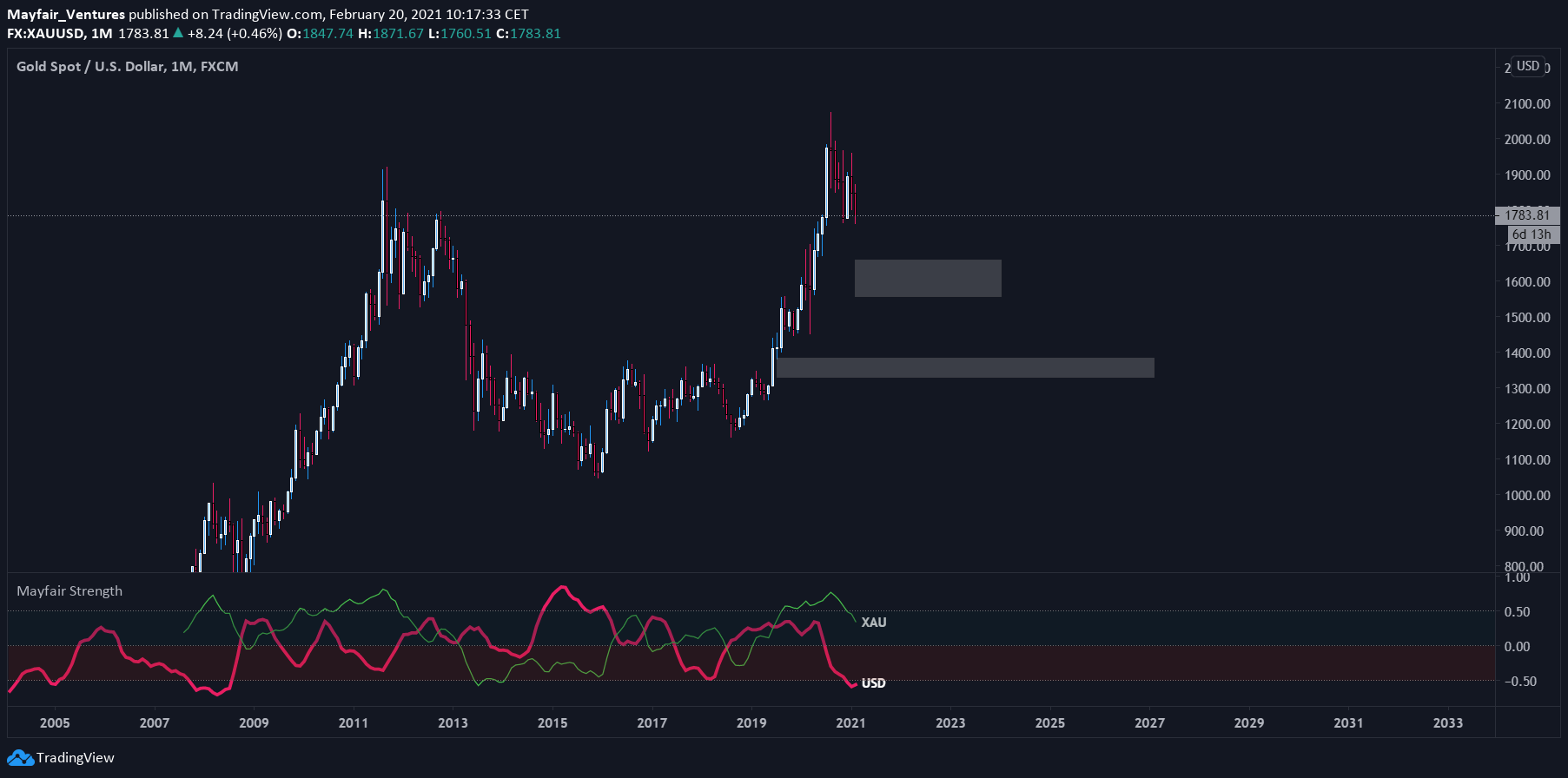Click the low value L:1760.51
Viewport: 1568px width, 778px height.
click(x=460, y=34)
